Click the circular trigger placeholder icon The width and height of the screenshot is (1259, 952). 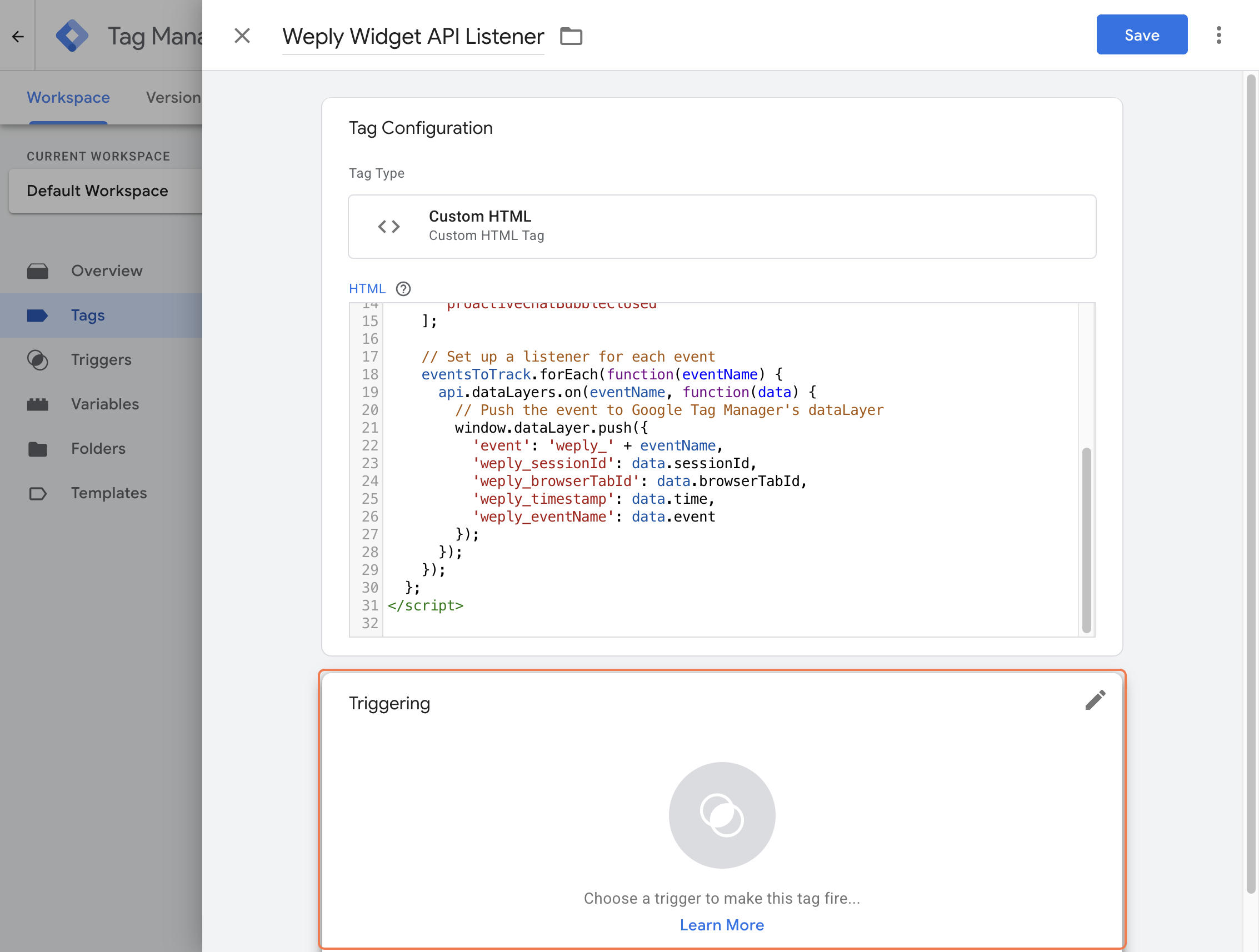(x=722, y=815)
